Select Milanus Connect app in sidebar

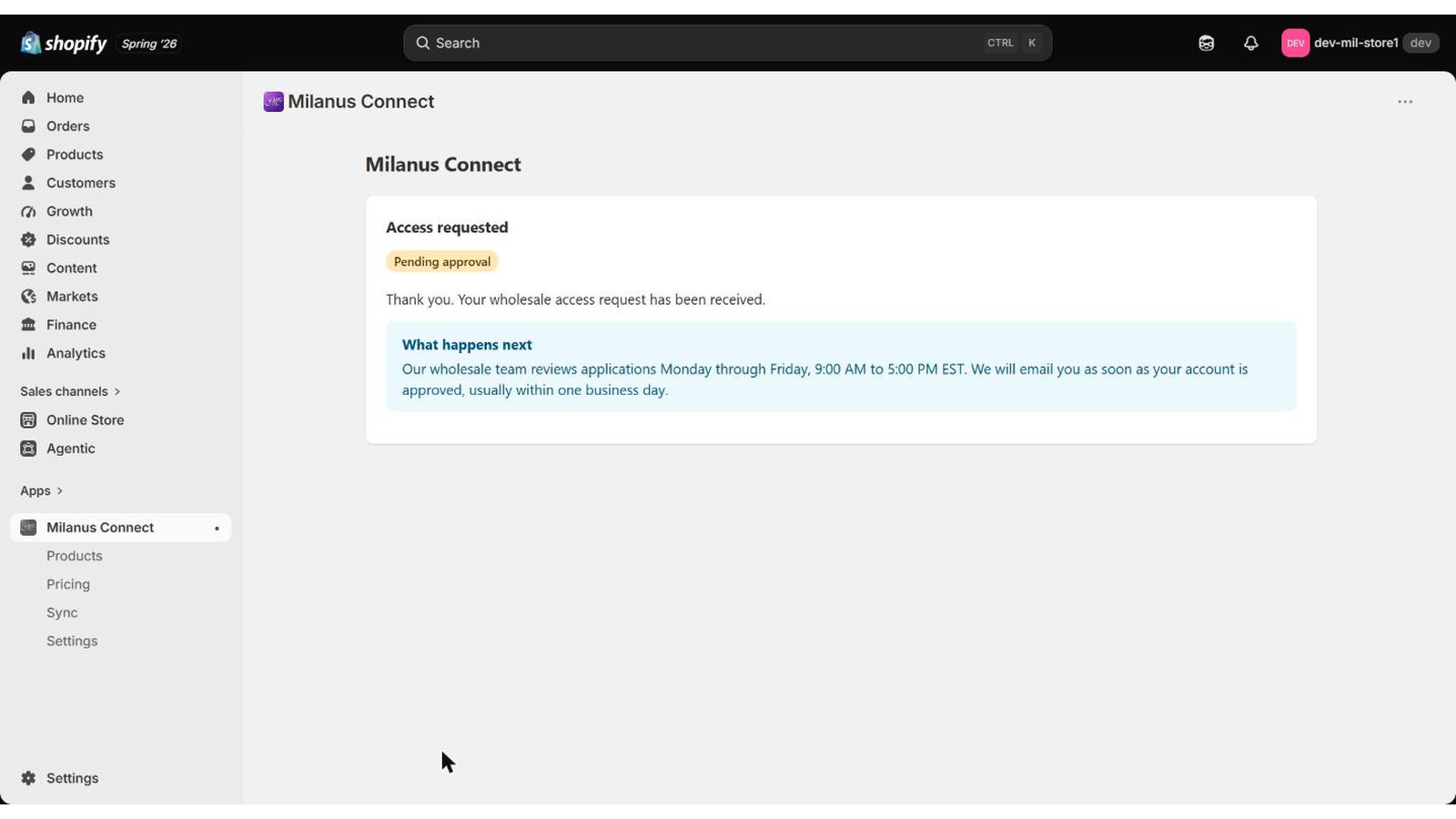tap(120, 527)
